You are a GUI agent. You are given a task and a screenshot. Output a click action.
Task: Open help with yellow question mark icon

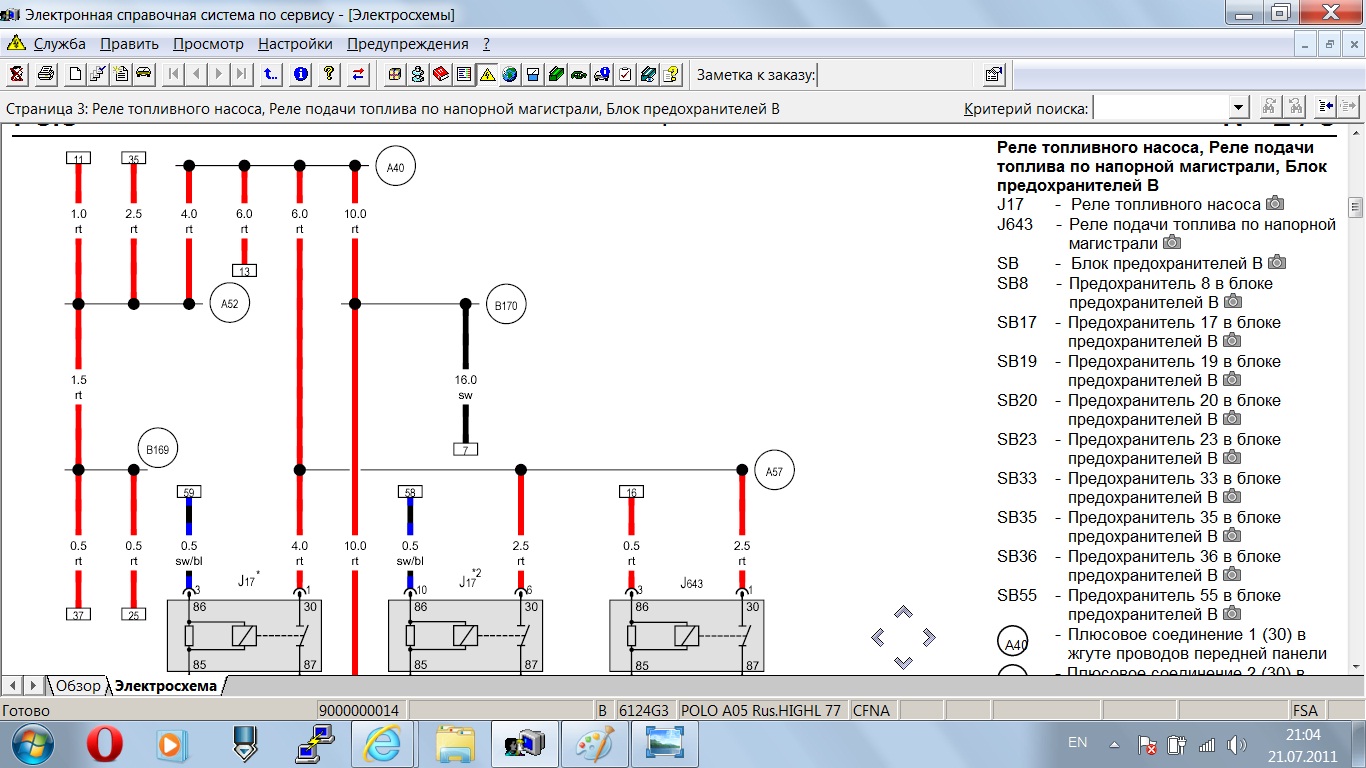[x=328, y=74]
